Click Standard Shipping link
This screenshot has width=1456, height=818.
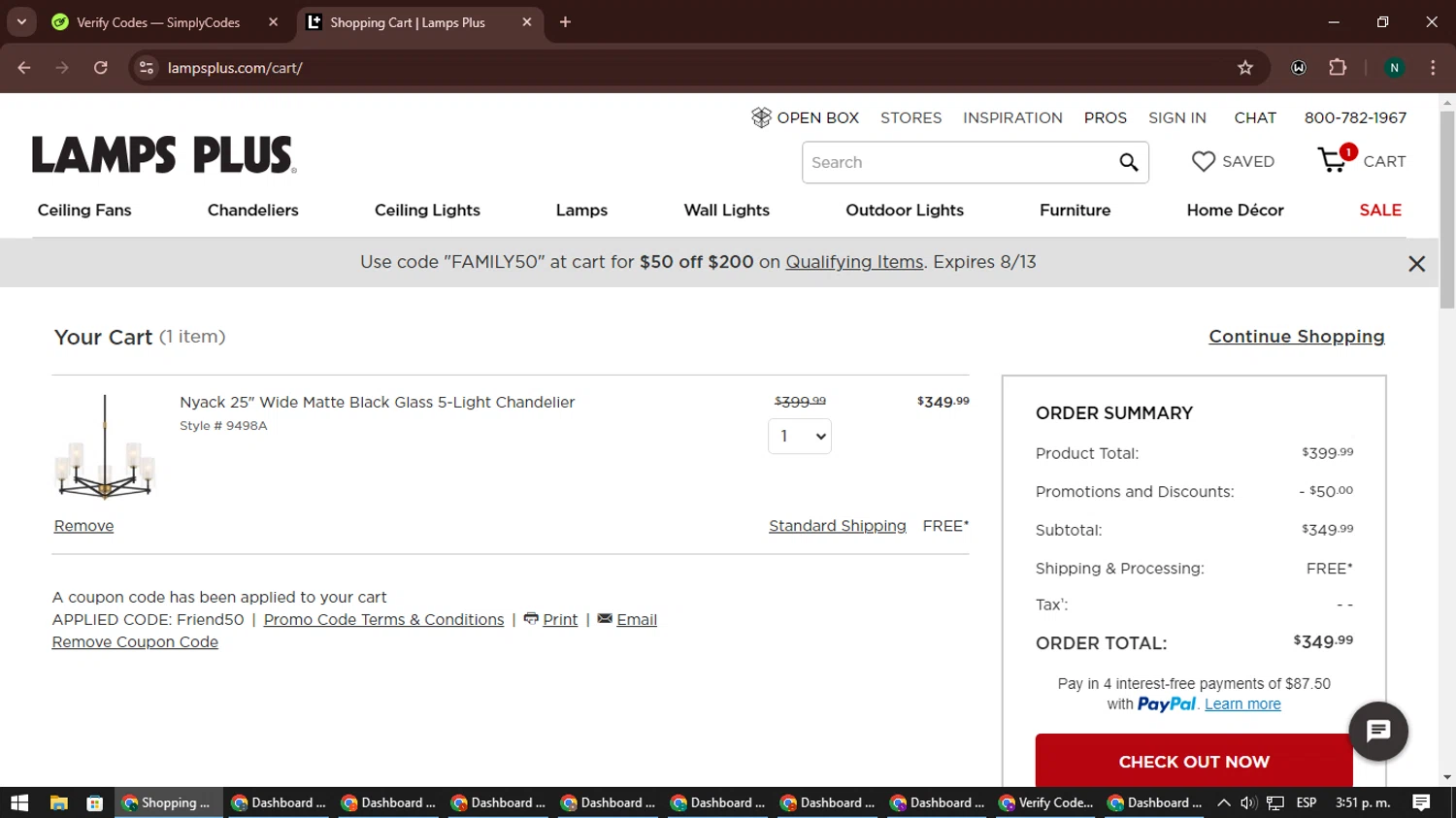point(838,525)
